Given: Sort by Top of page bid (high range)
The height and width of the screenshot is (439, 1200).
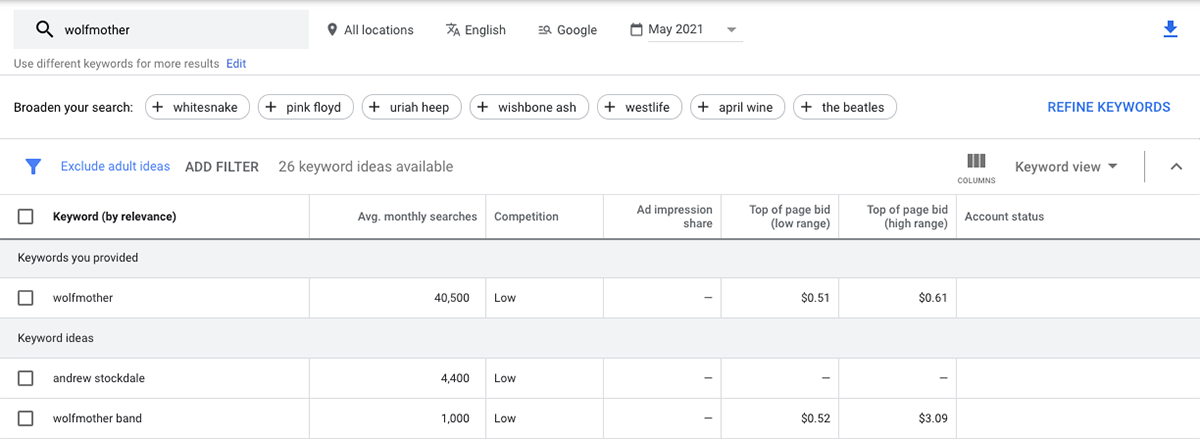Looking at the screenshot, I should 907,217.
